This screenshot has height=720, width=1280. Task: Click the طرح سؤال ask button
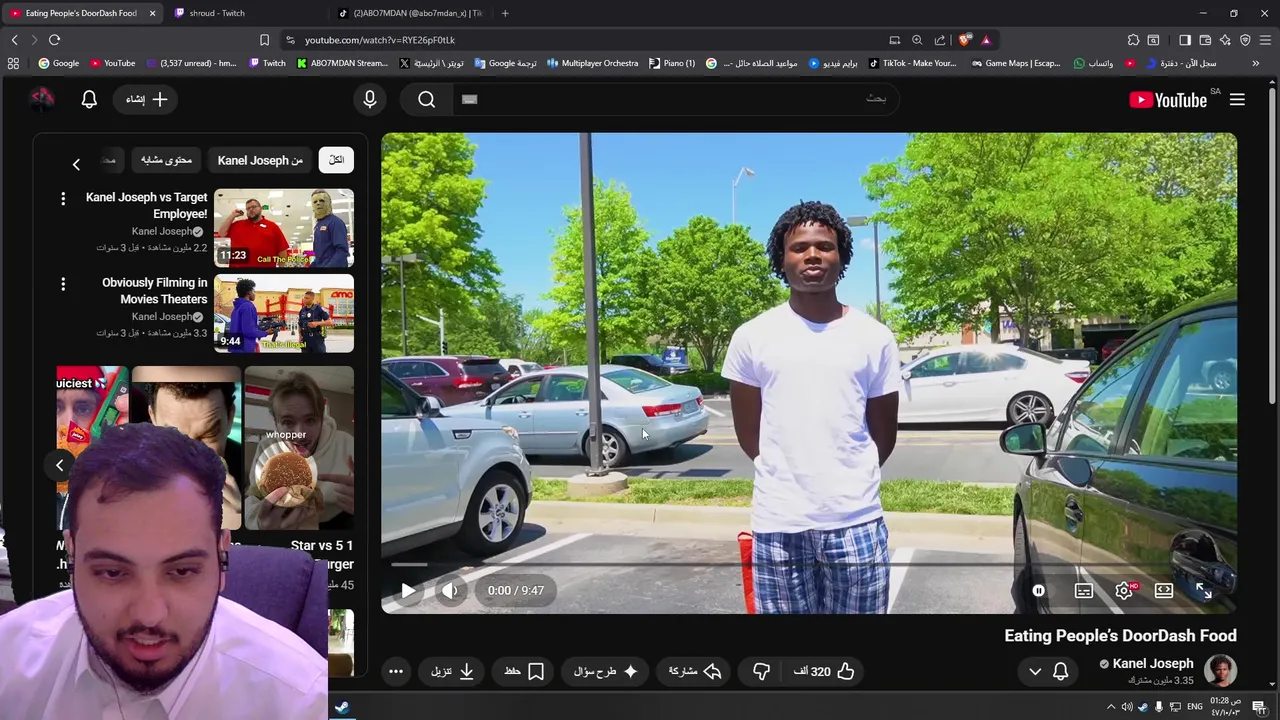coord(606,672)
